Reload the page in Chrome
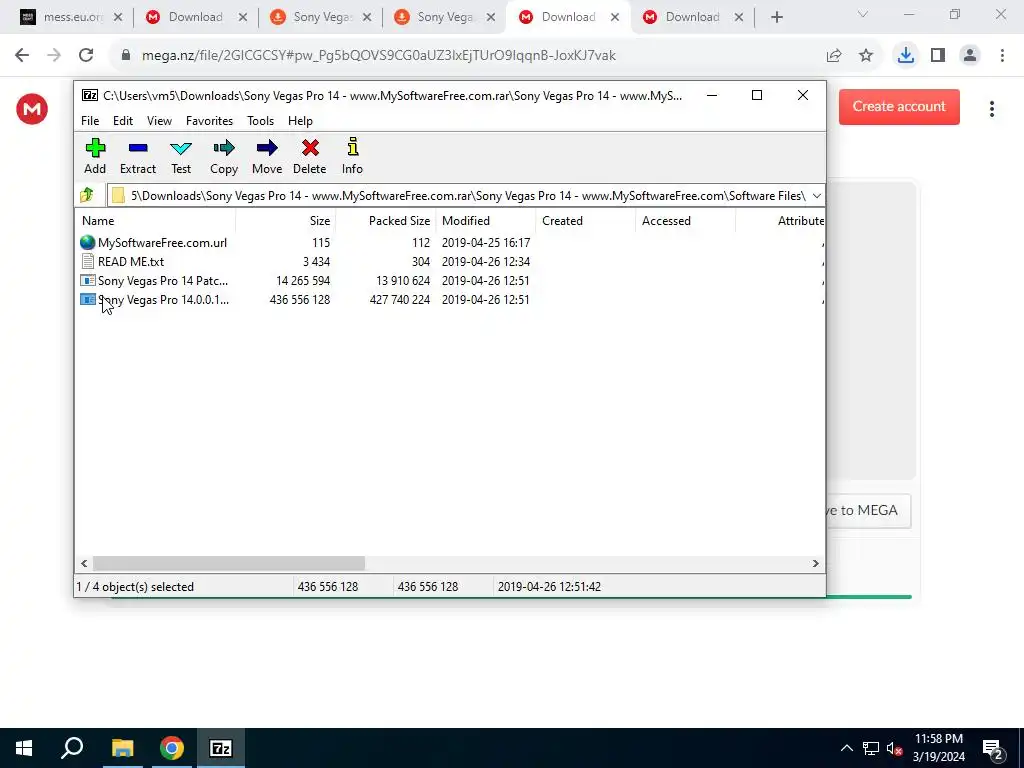Image resolution: width=1024 pixels, height=768 pixels. [86, 56]
